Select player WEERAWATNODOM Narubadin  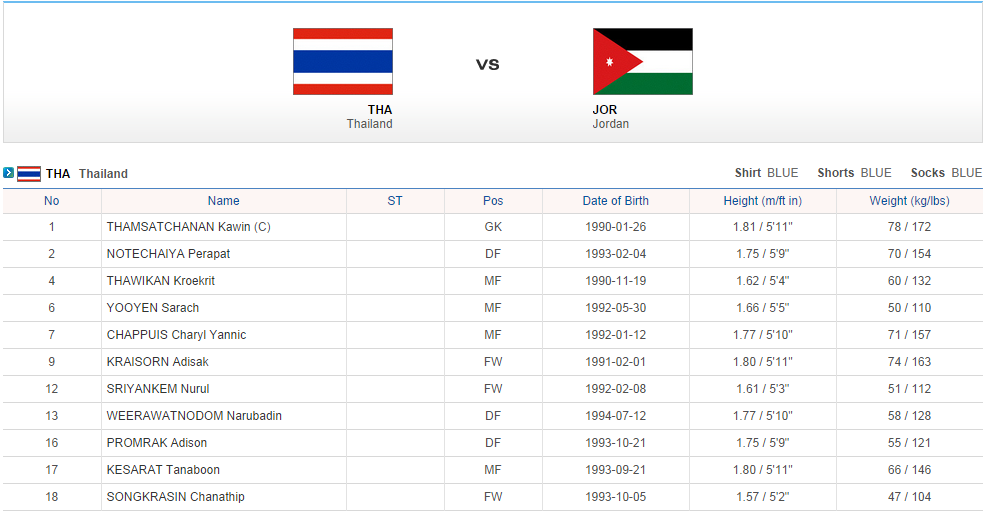tap(194, 416)
